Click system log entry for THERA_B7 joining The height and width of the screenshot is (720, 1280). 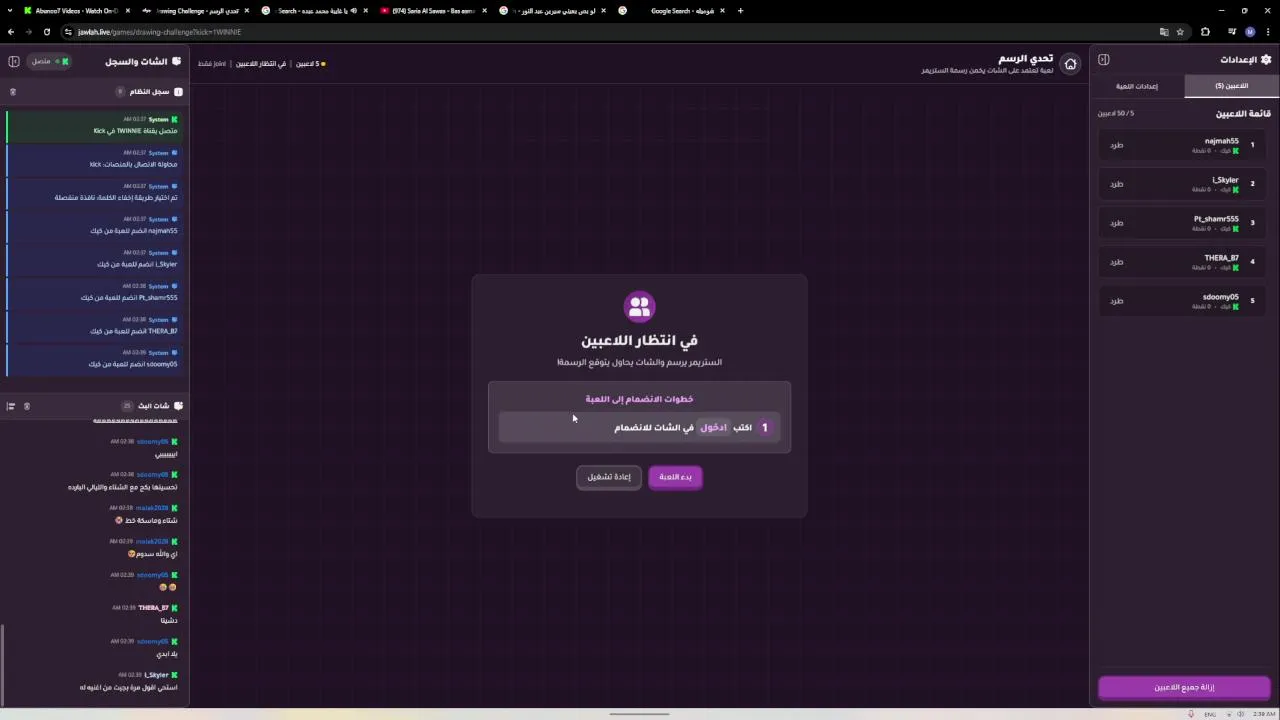pos(93,326)
